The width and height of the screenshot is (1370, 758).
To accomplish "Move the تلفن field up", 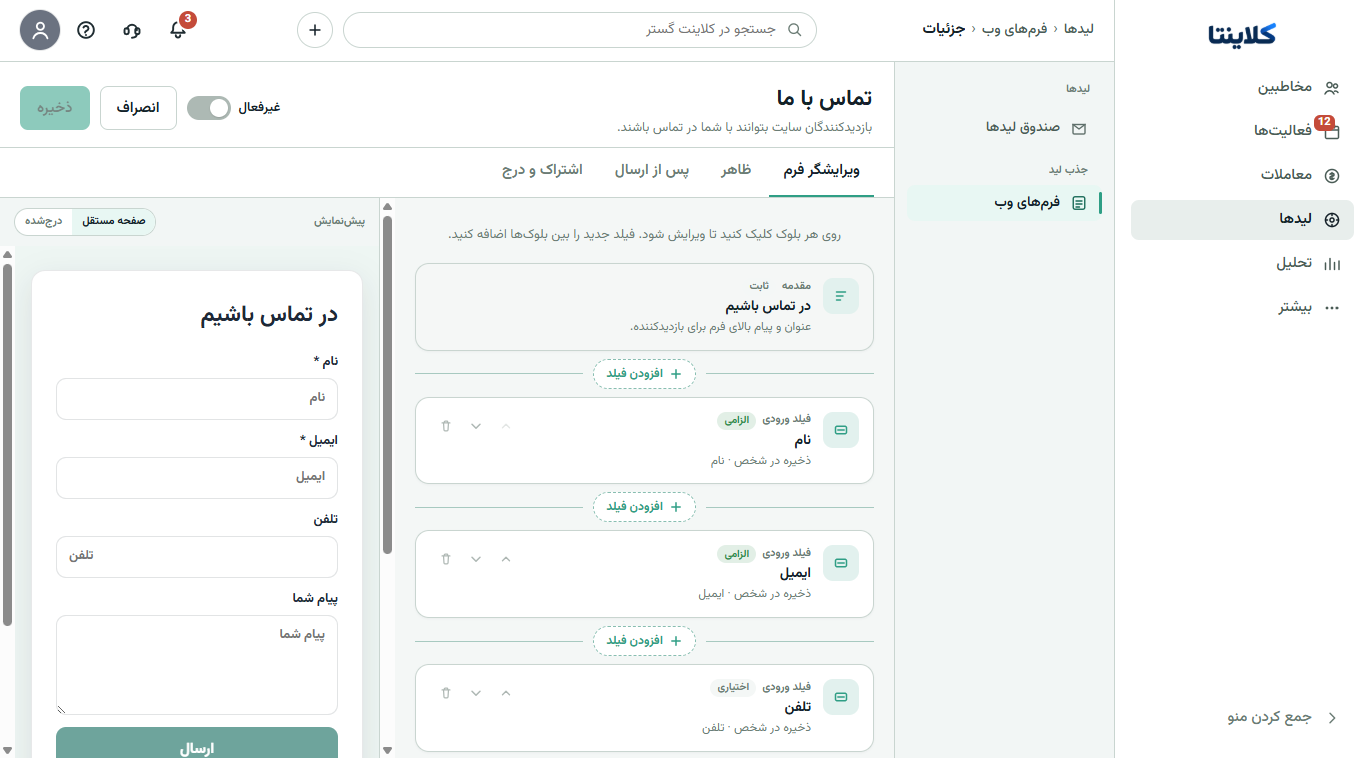I will 506,693.
